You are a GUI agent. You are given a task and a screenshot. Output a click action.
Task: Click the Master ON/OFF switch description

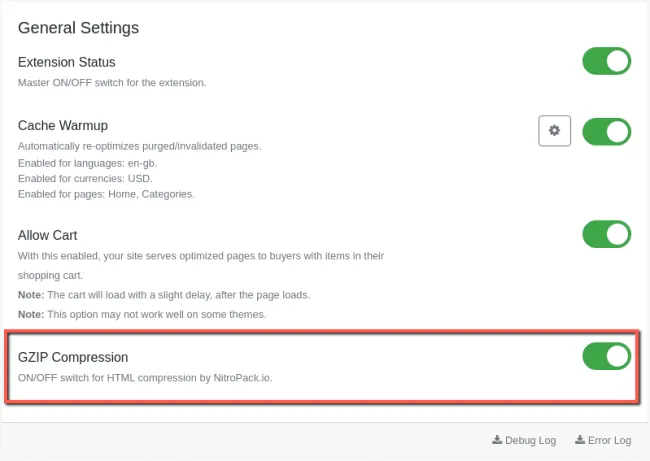tap(112, 82)
